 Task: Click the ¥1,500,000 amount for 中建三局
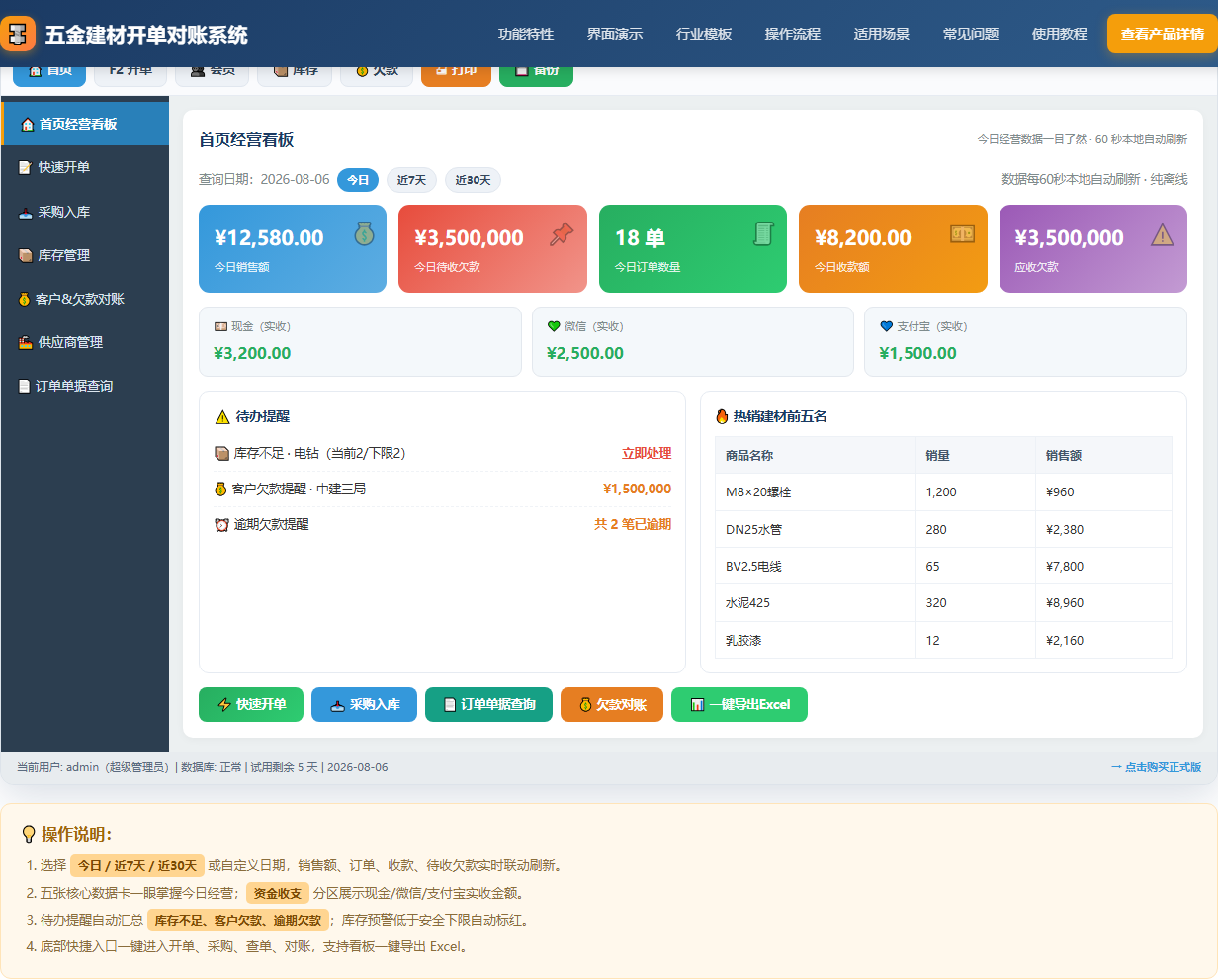pos(637,489)
